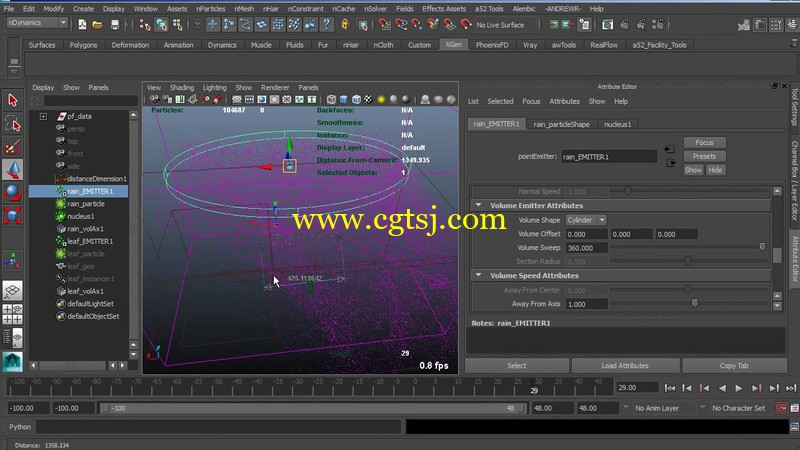Activate the Paint selection tool
The image size is (800, 450).
point(13,147)
